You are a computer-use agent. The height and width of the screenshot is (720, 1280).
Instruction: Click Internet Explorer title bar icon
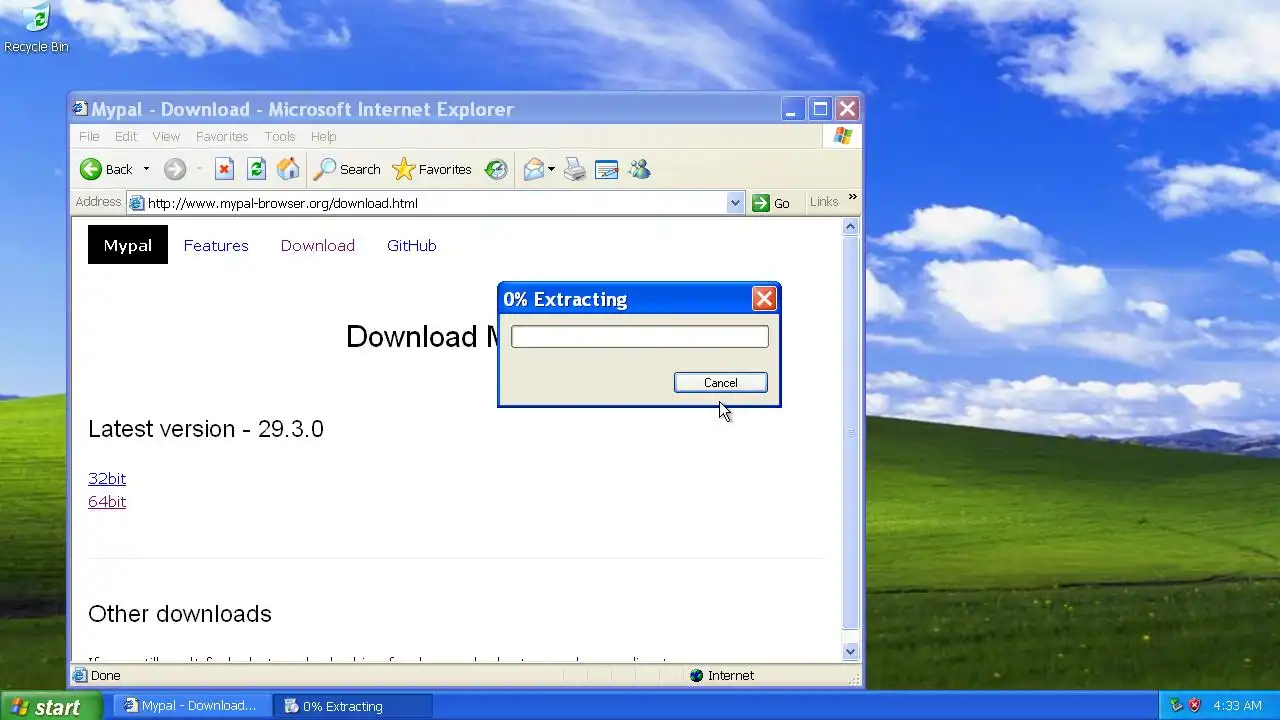click(80, 109)
